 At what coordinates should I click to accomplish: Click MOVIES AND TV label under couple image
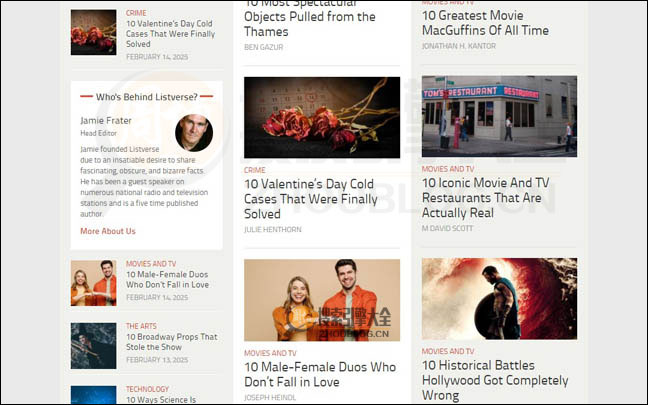click(x=270, y=353)
